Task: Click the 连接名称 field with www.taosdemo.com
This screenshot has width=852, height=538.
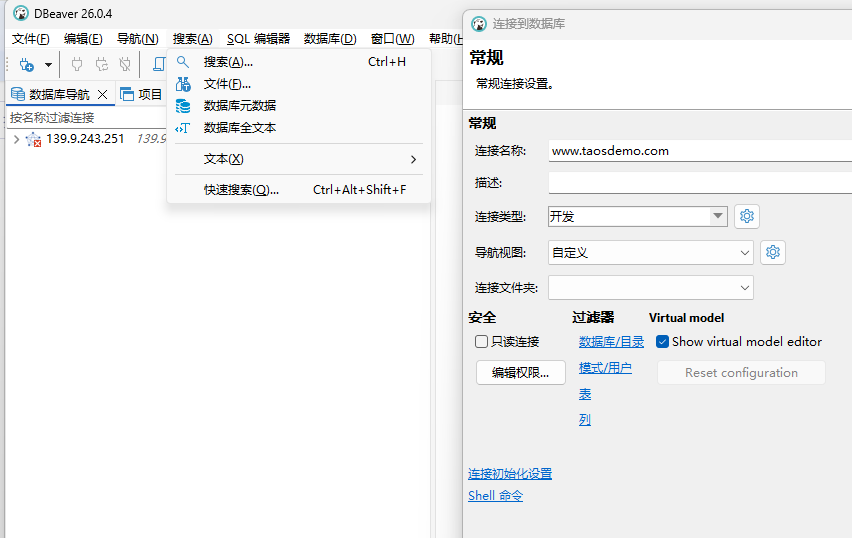Action: [700, 151]
